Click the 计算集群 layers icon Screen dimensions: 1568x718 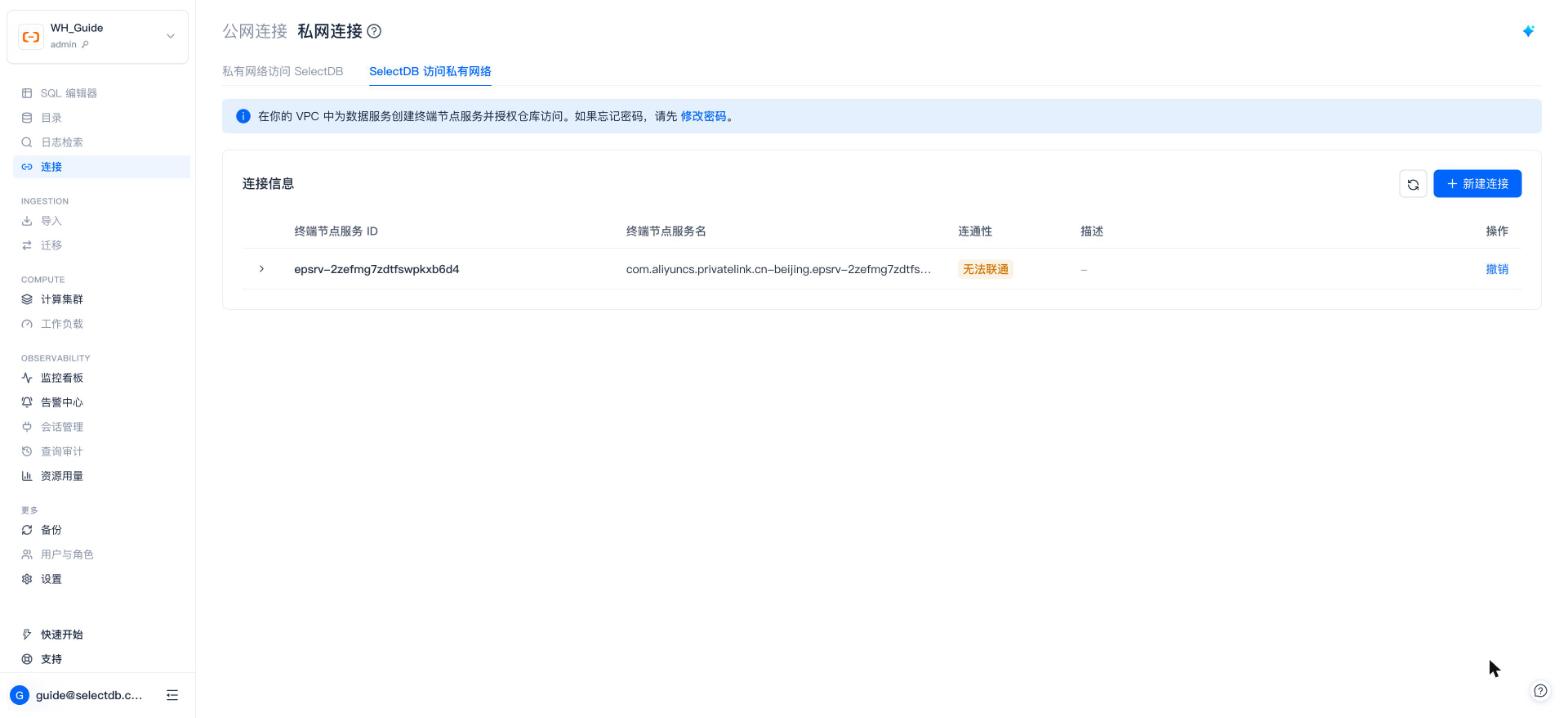[x=27, y=299]
